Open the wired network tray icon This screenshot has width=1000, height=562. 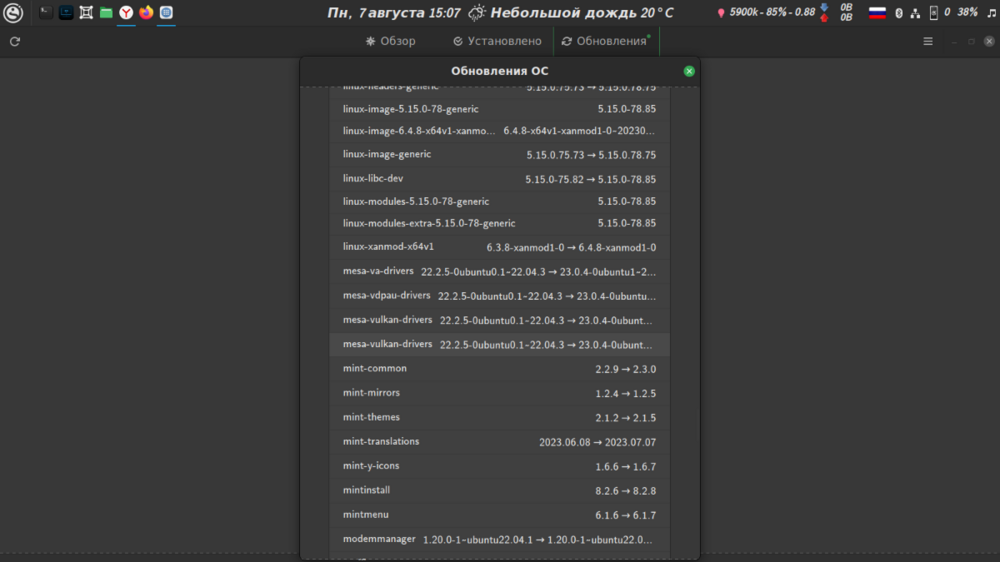point(915,13)
